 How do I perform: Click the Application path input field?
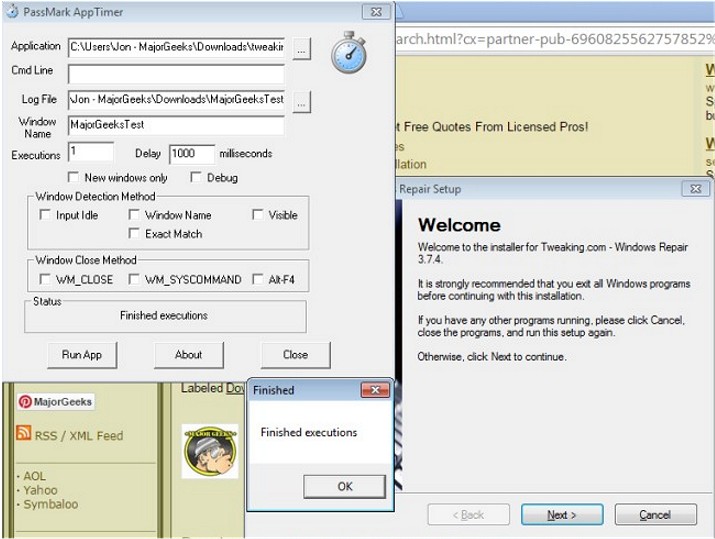(176, 47)
